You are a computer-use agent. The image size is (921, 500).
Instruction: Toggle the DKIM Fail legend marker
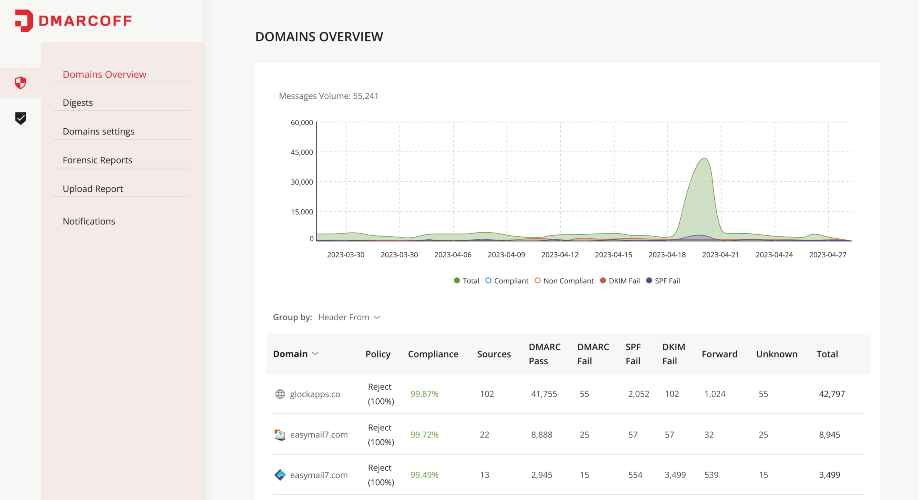click(x=604, y=281)
